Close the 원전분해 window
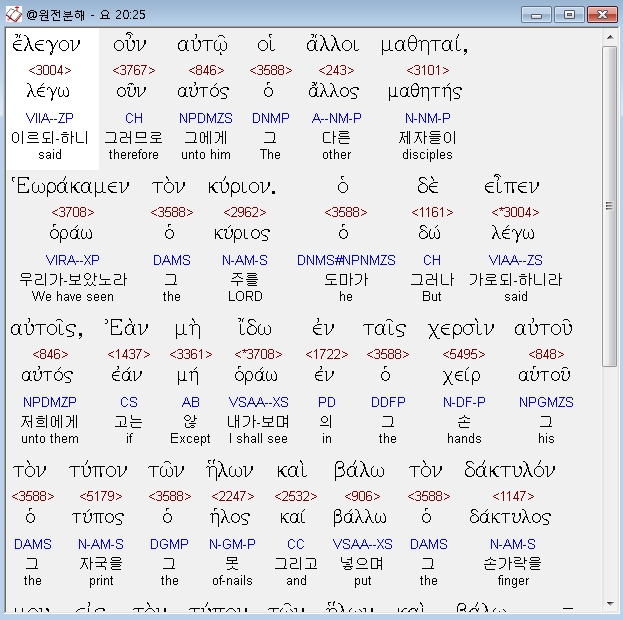Viewport: 623px width, 620px height. pyautogui.click(x=602, y=15)
